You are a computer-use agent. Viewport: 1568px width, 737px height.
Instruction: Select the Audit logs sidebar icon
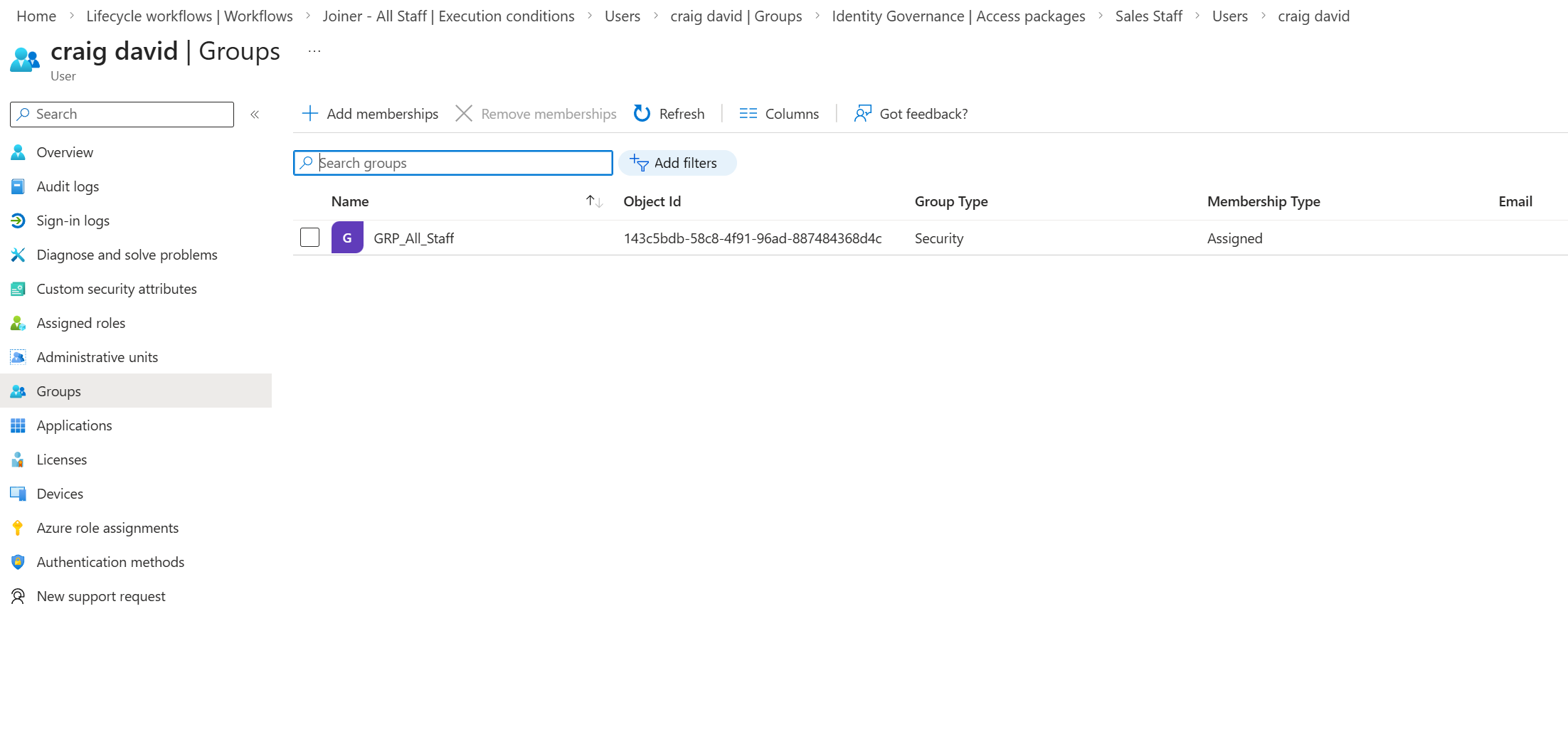(x=18, y=186)
